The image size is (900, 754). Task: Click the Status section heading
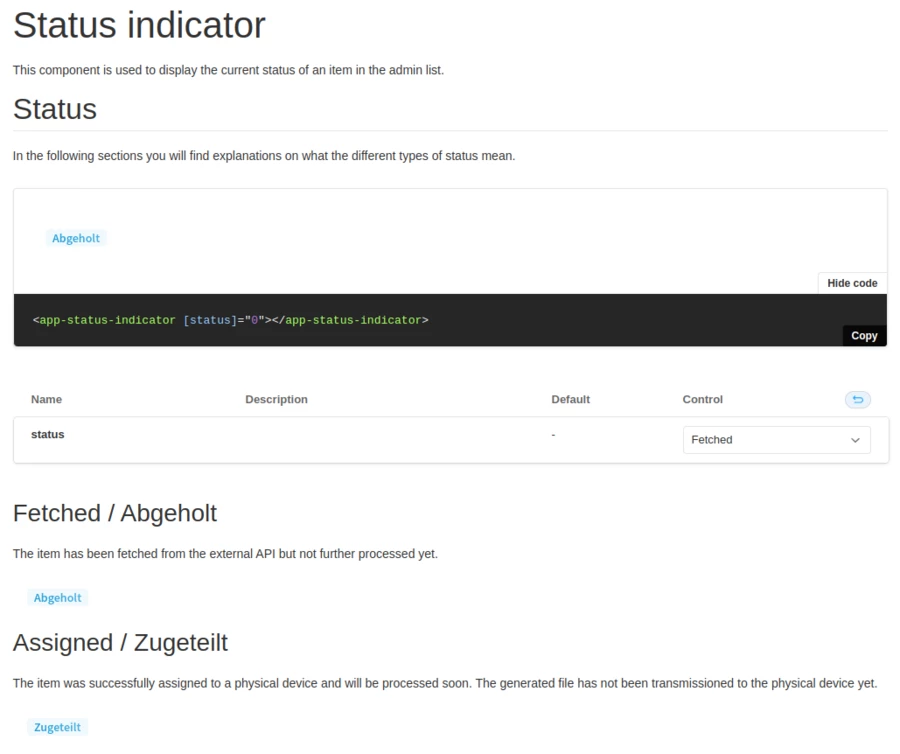pos(54,109)
